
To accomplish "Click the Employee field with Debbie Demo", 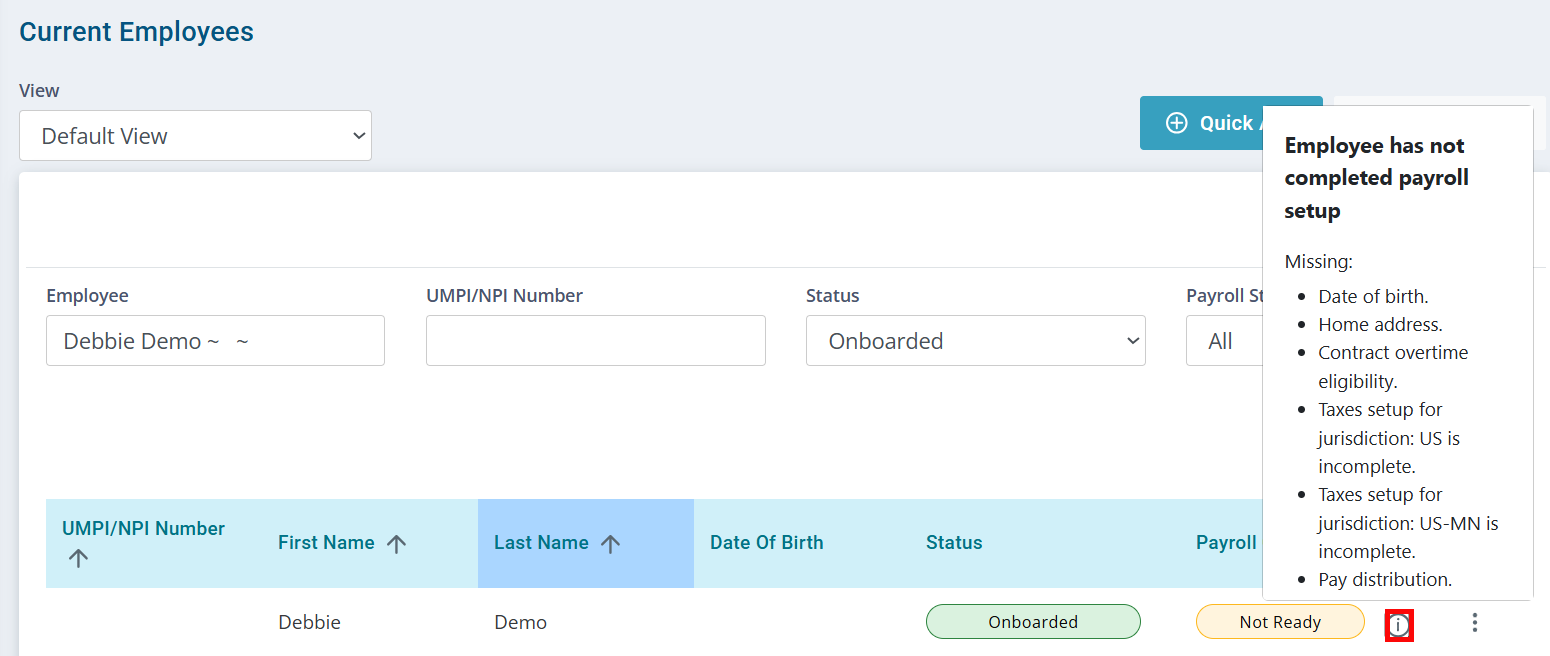I will [x=215, y=341].
